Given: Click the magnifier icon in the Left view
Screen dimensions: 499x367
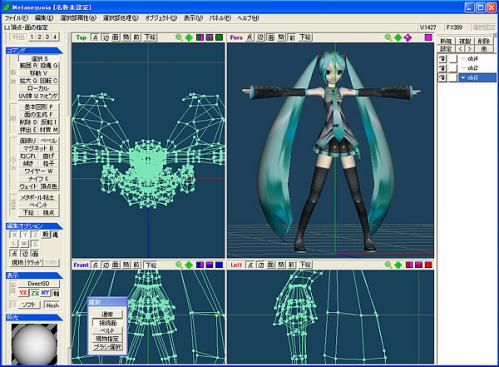Looking at the screenshot, I should point(388,265).
